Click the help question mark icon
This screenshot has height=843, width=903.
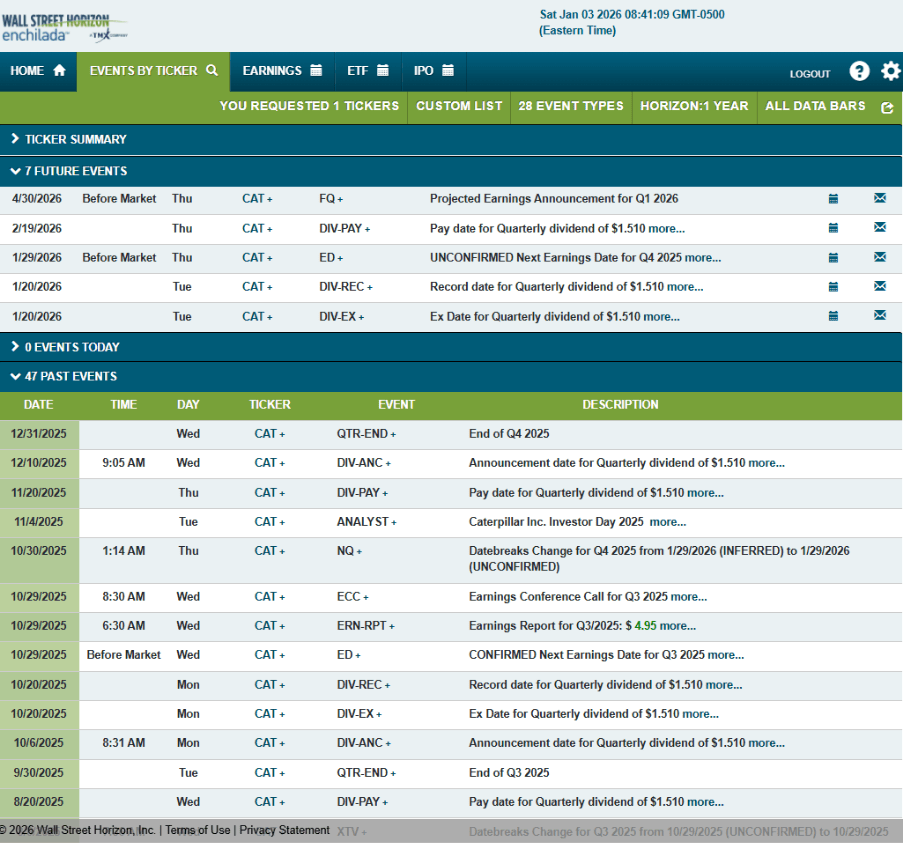(859, 71)
